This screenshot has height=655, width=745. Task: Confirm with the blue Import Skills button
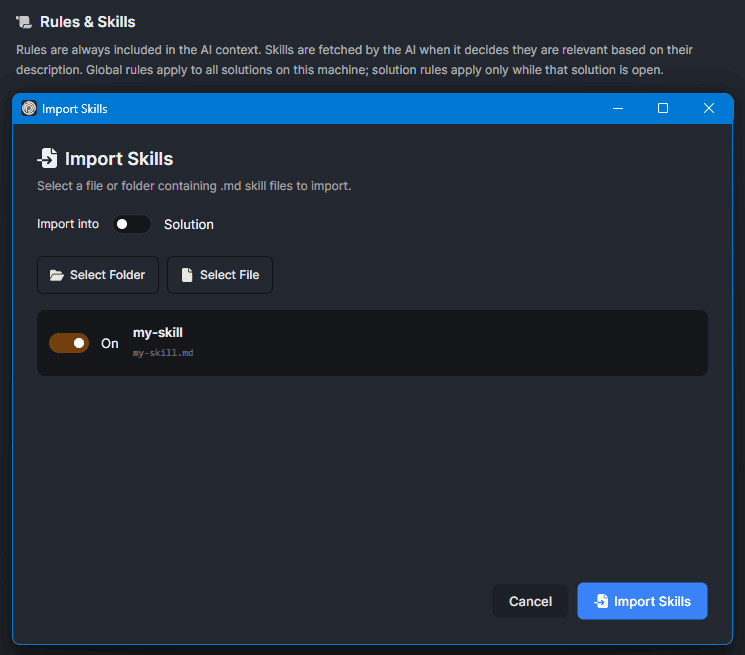(642, 601)
